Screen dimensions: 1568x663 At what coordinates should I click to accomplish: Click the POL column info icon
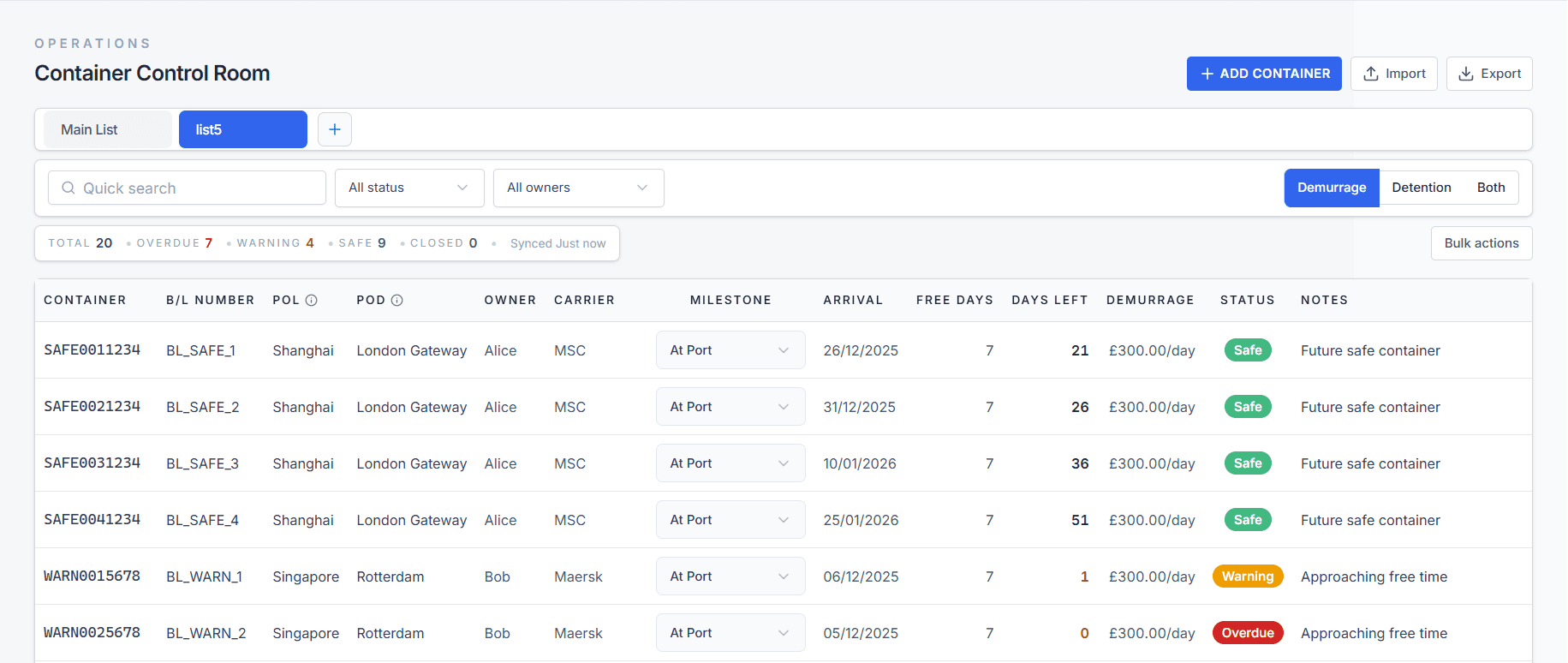click(x=312, y=300)
